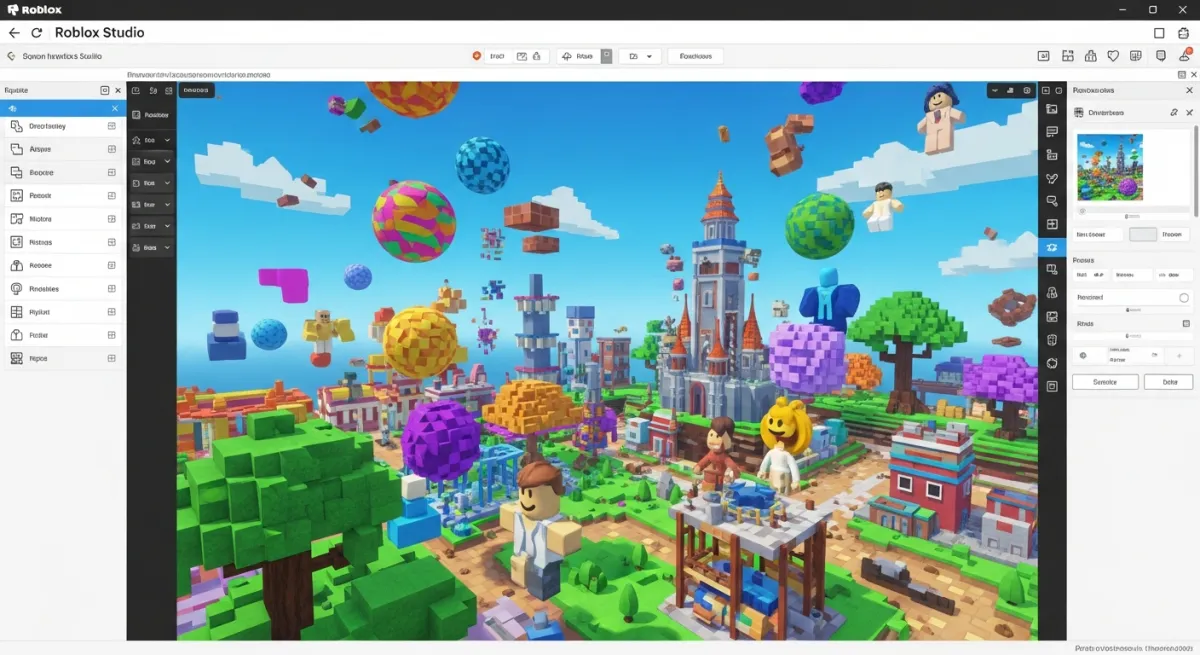Select the 'Ripoe' row in left panel
The image size is (1200, 655).
pos(61,358)
